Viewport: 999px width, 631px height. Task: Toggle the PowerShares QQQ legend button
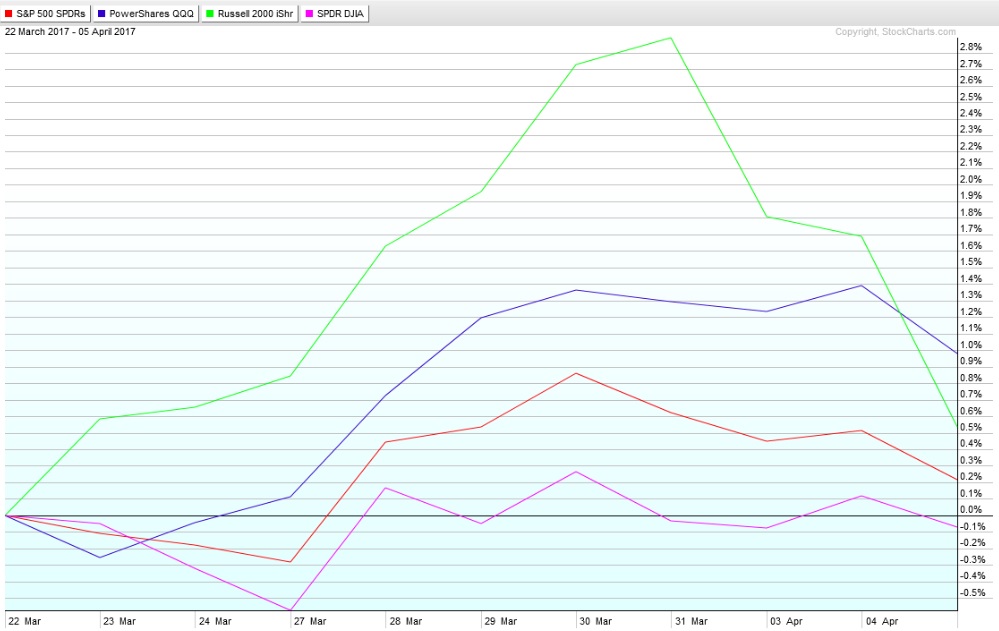146,13
